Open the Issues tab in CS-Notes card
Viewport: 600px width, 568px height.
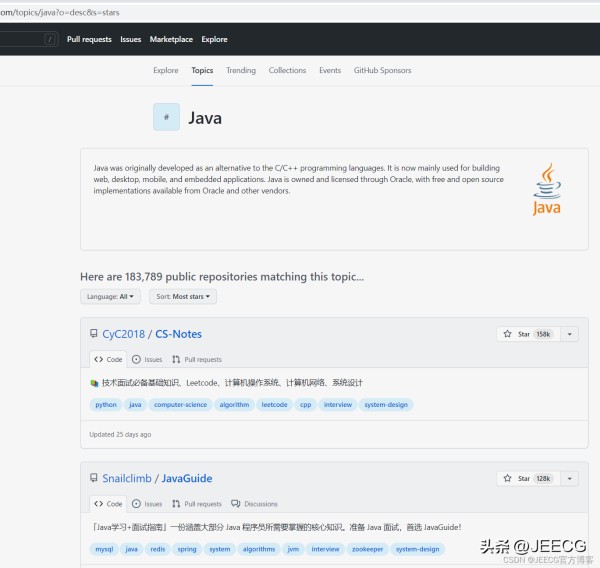(147, 359)
